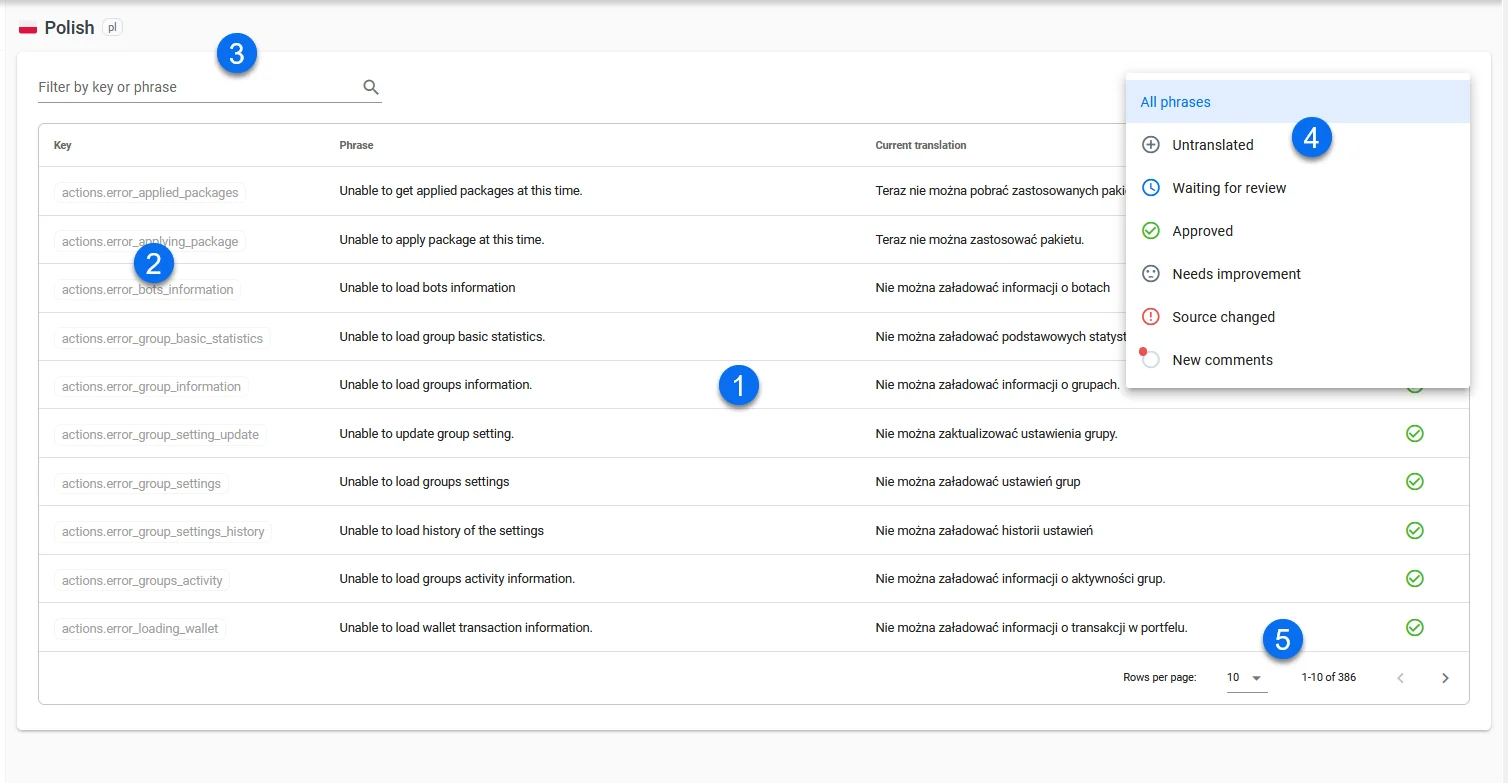Image resolution: width=1508 pixels, height=783 pixels.
Task: Click translation 'Nie można załadować ustawień grup'
Action: 978,481
